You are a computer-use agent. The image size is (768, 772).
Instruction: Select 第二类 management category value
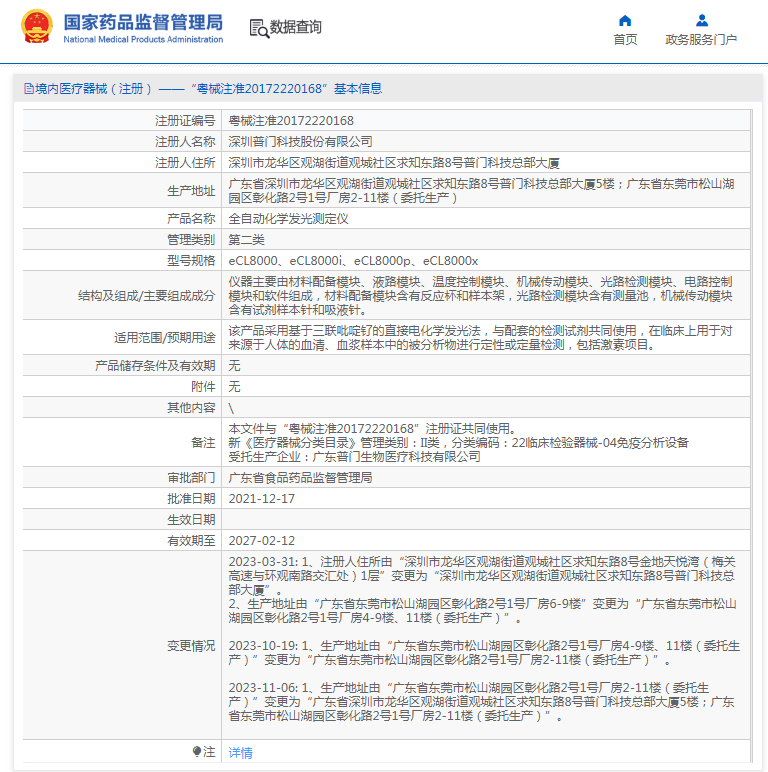click(x=246, y=240)
